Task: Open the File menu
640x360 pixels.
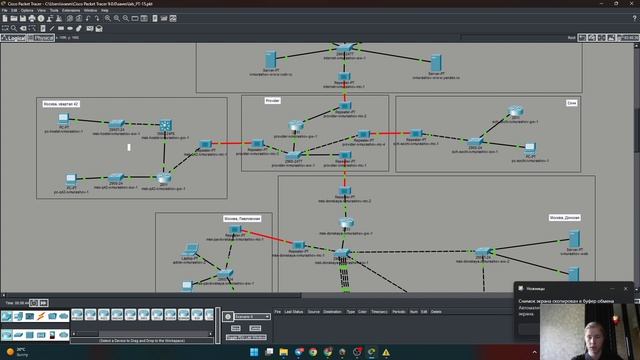Action: click(x=4, y=10)
